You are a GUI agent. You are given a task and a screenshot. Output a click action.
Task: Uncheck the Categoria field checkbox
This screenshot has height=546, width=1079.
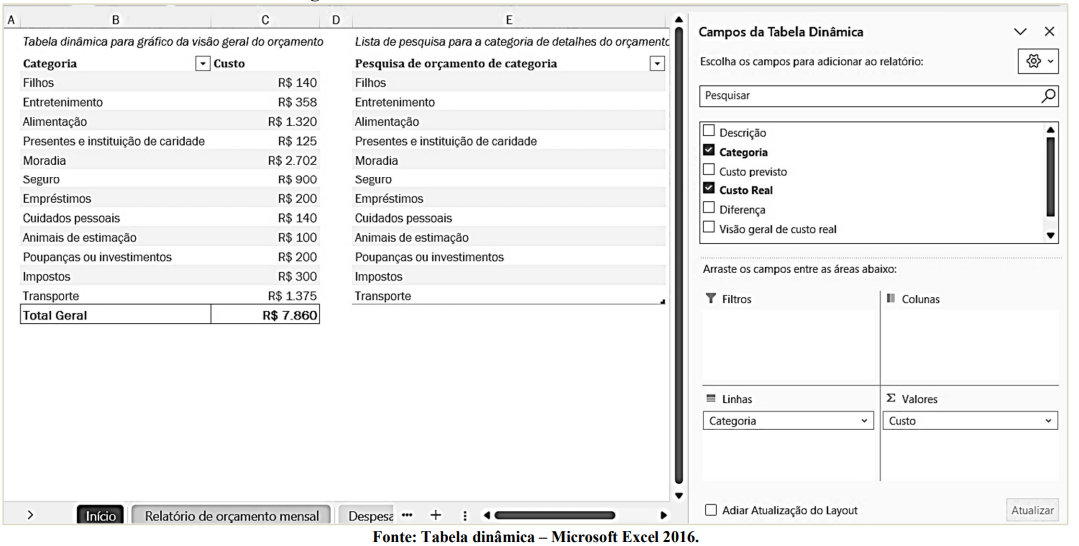coord(709,150)
